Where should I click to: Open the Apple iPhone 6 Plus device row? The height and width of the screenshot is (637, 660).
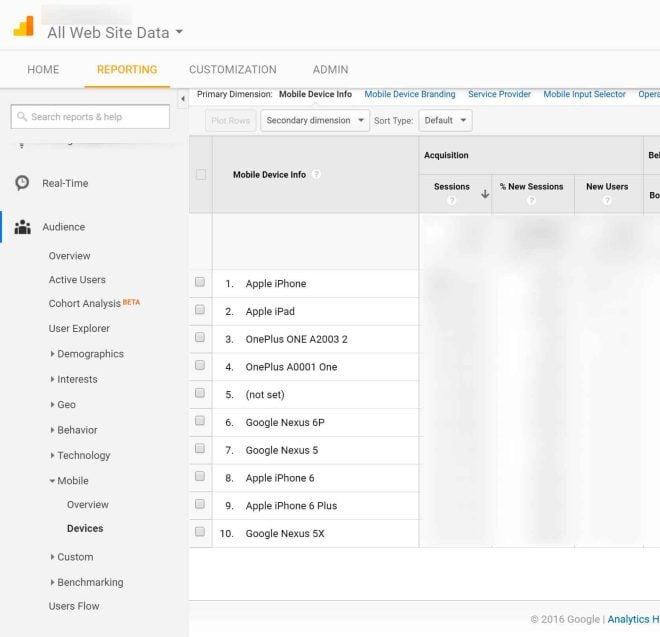click(291, 506)
